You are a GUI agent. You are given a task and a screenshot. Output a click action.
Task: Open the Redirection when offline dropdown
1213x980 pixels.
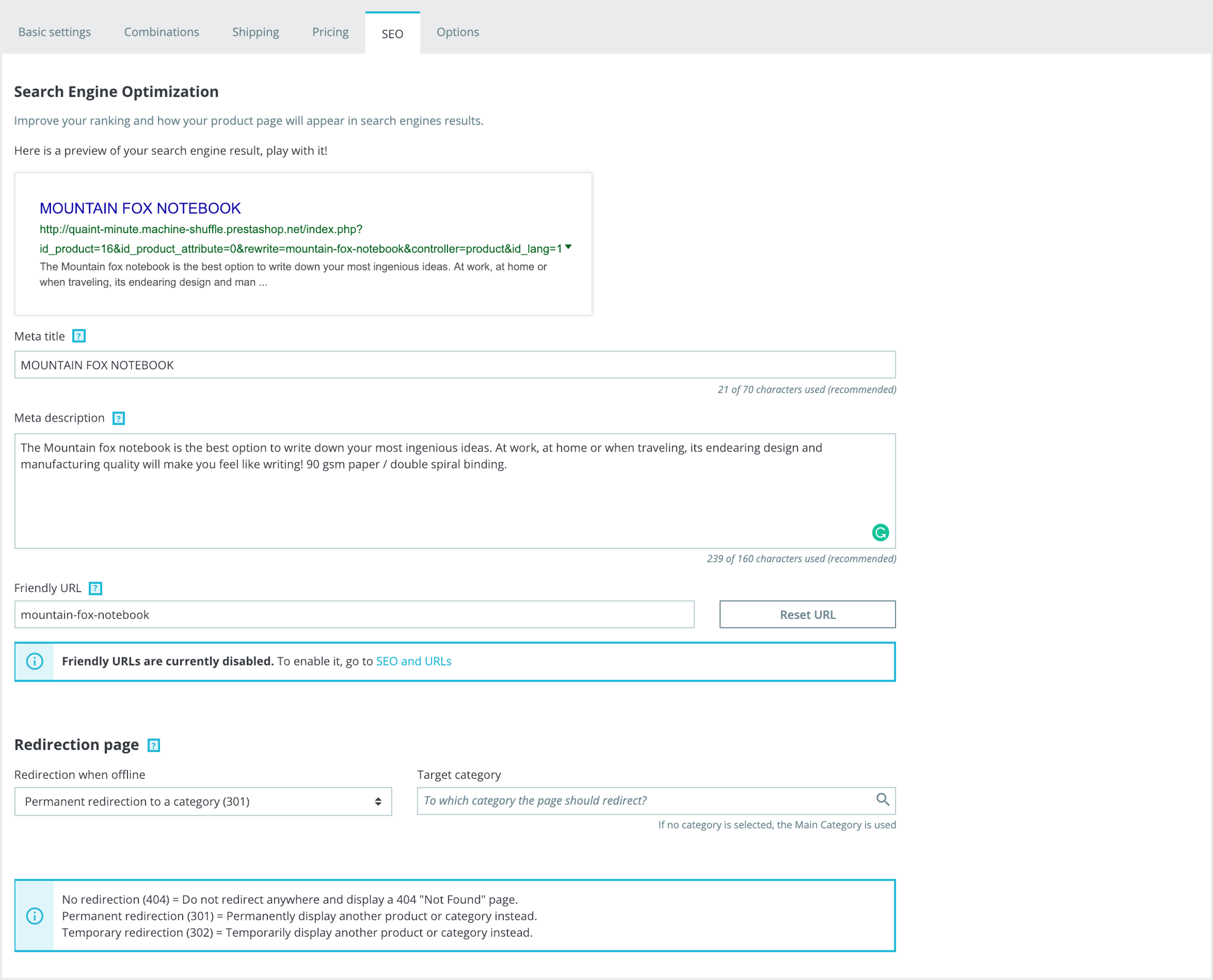203,802
